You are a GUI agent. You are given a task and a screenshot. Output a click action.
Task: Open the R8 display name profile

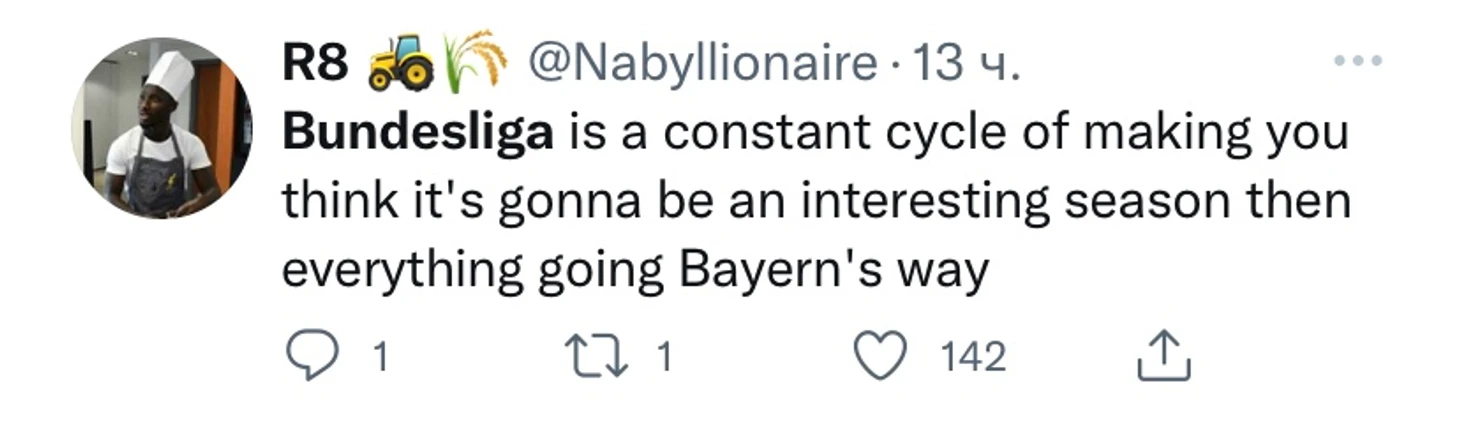[315, 66]
